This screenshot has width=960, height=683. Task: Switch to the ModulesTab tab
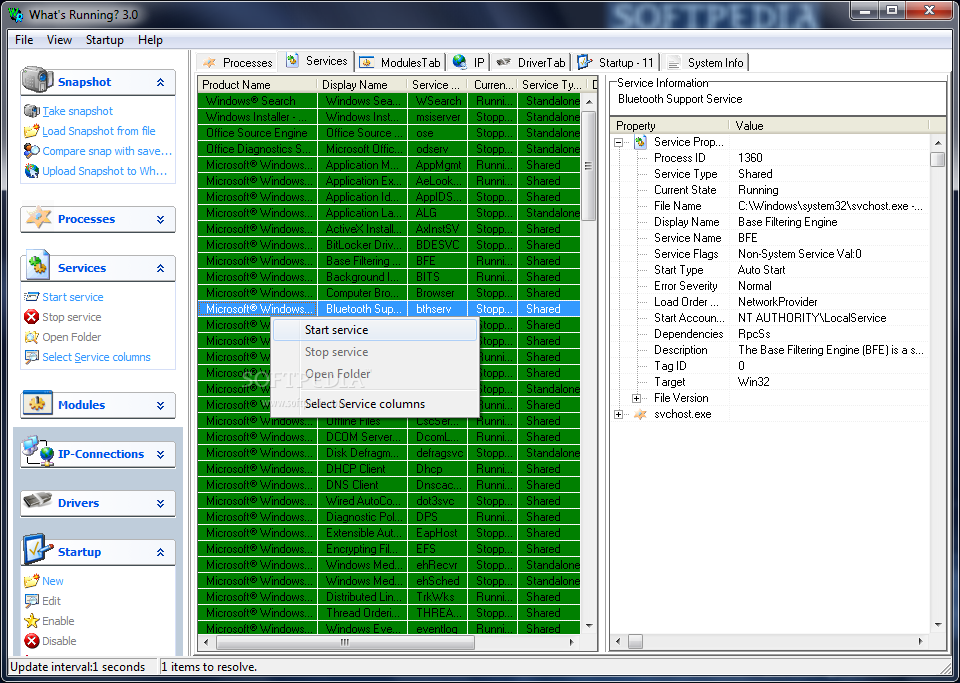[x=400, y=62]
